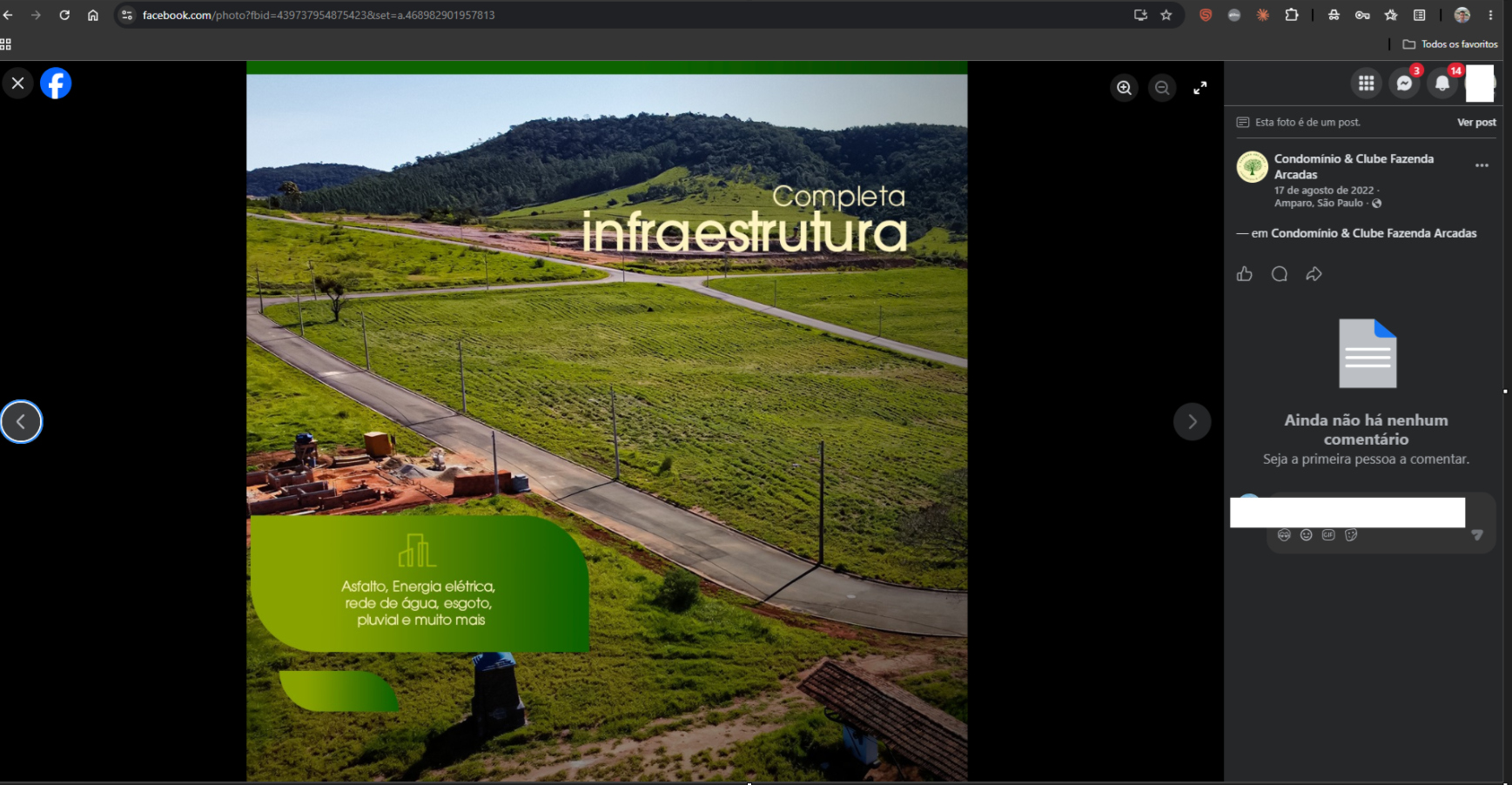Open the page profile picture
Viewport: 1512px width, 785px height.
1253,166
